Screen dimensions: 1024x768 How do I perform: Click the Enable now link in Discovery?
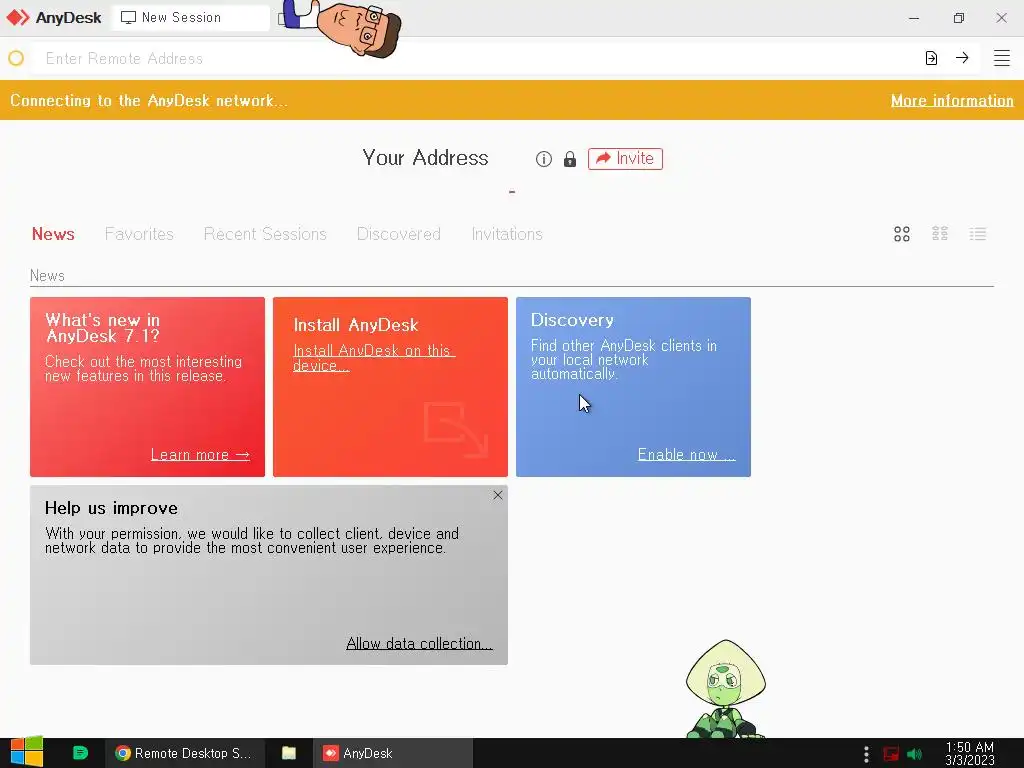coord(686,455)
